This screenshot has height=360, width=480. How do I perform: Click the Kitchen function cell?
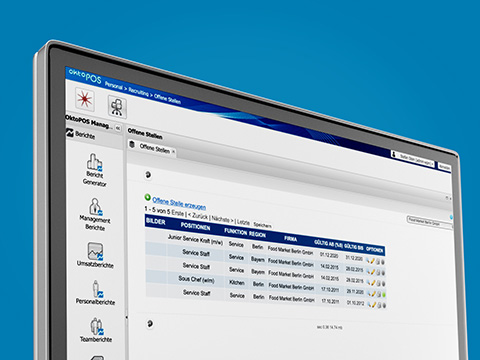[x=237, y=283]
